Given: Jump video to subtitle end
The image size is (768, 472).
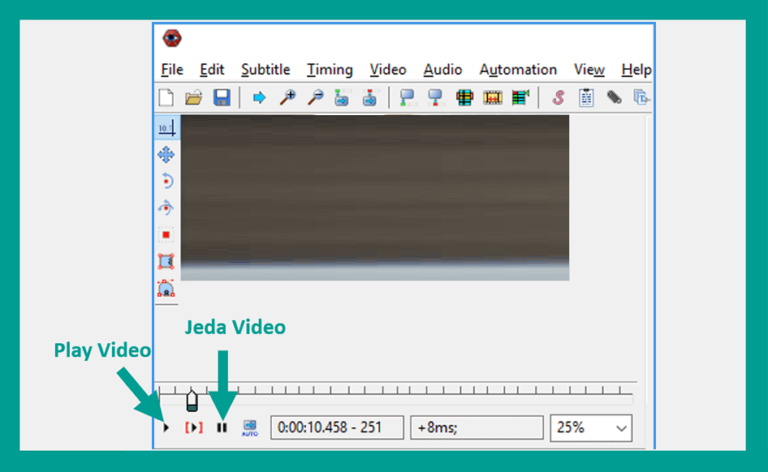Looking at the screenshot, I should pos(370,97).
